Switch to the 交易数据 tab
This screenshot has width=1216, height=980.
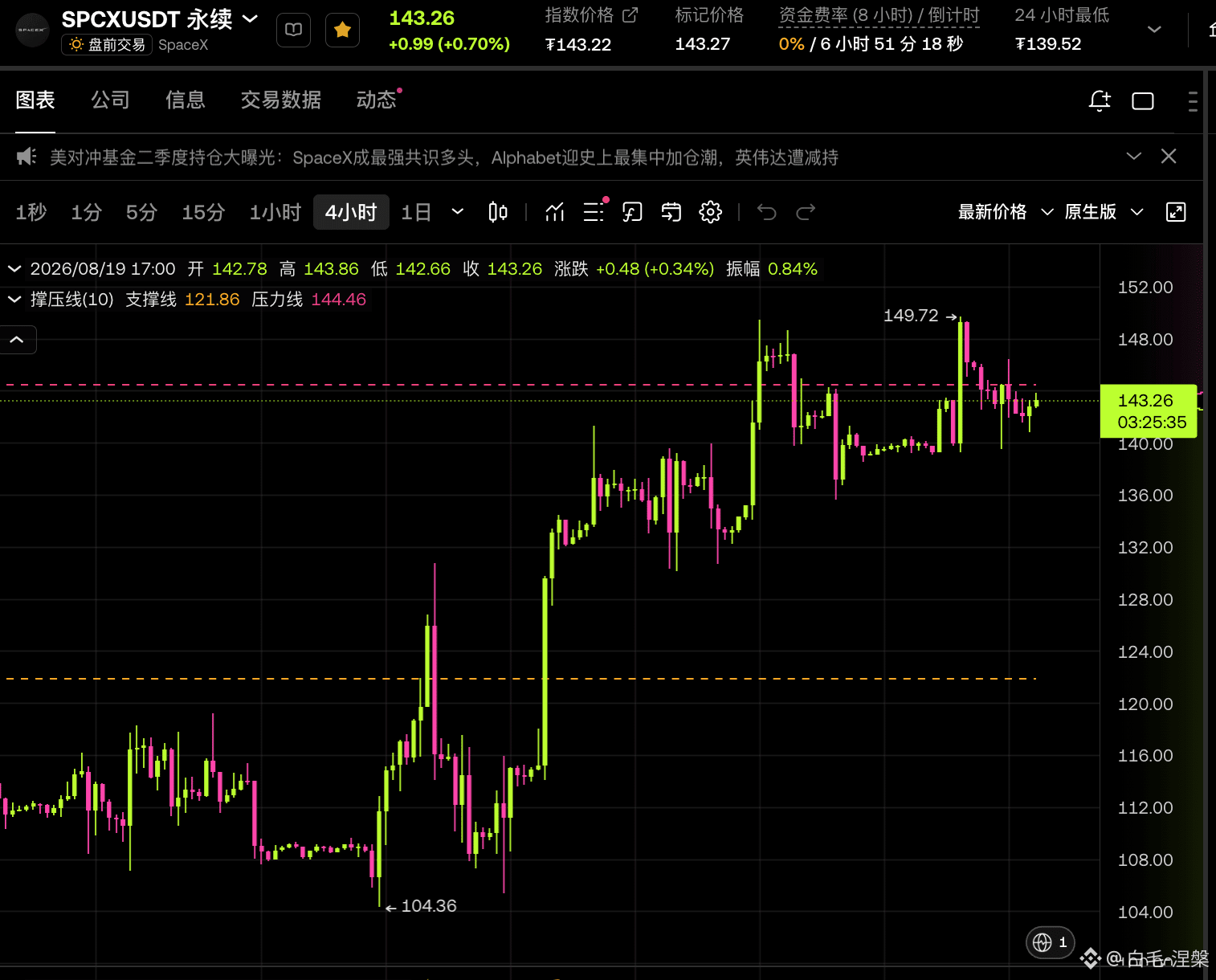(281, 100)
